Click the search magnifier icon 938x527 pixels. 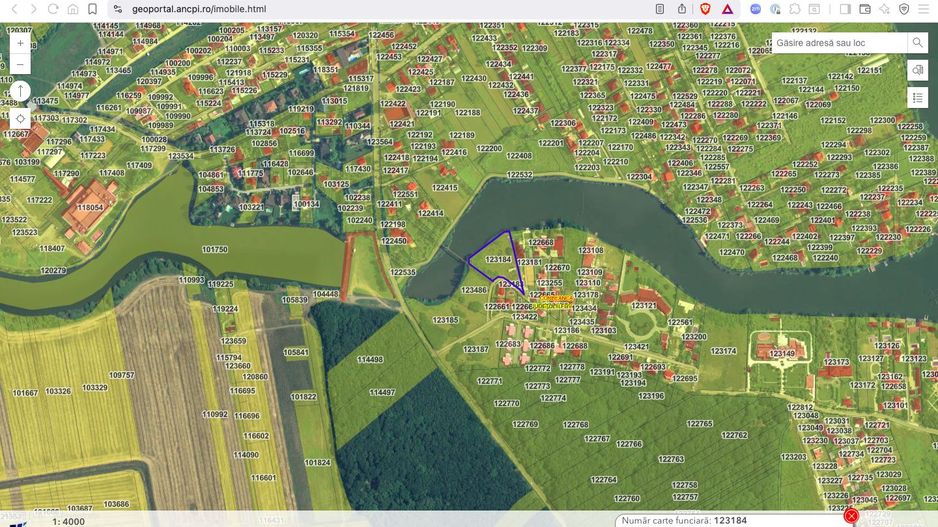coord(917,43)
